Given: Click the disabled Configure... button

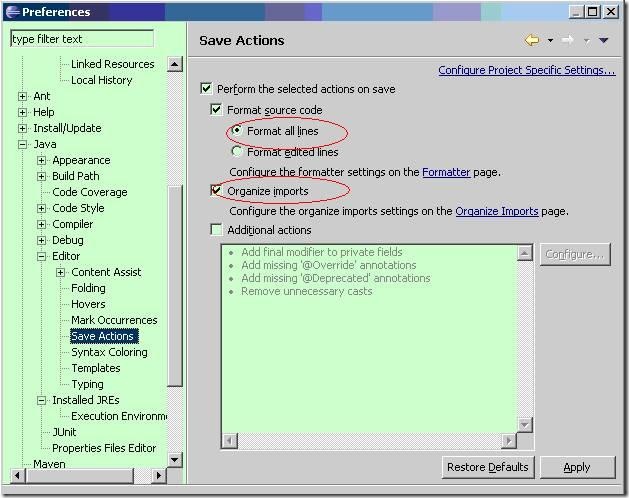Looking at the screenshot, I should coord(575,254).
